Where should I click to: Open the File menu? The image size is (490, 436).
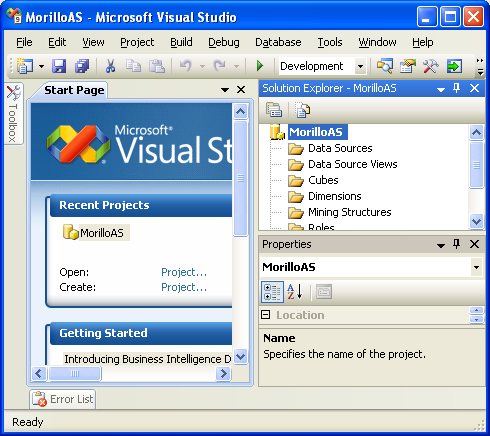tap(24, 42)
